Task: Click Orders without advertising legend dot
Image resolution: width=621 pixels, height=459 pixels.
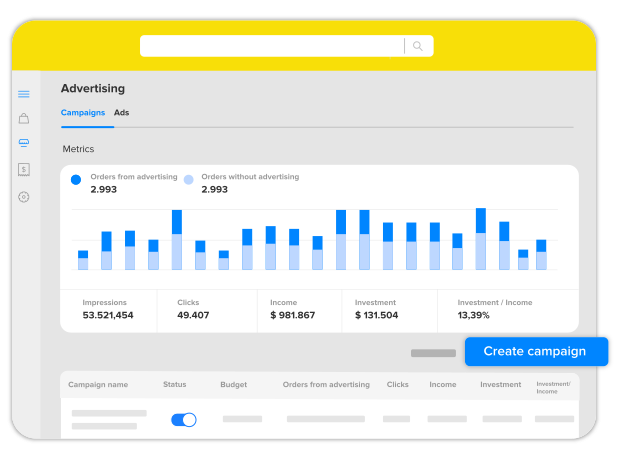Action: click(x=188, y=180)
